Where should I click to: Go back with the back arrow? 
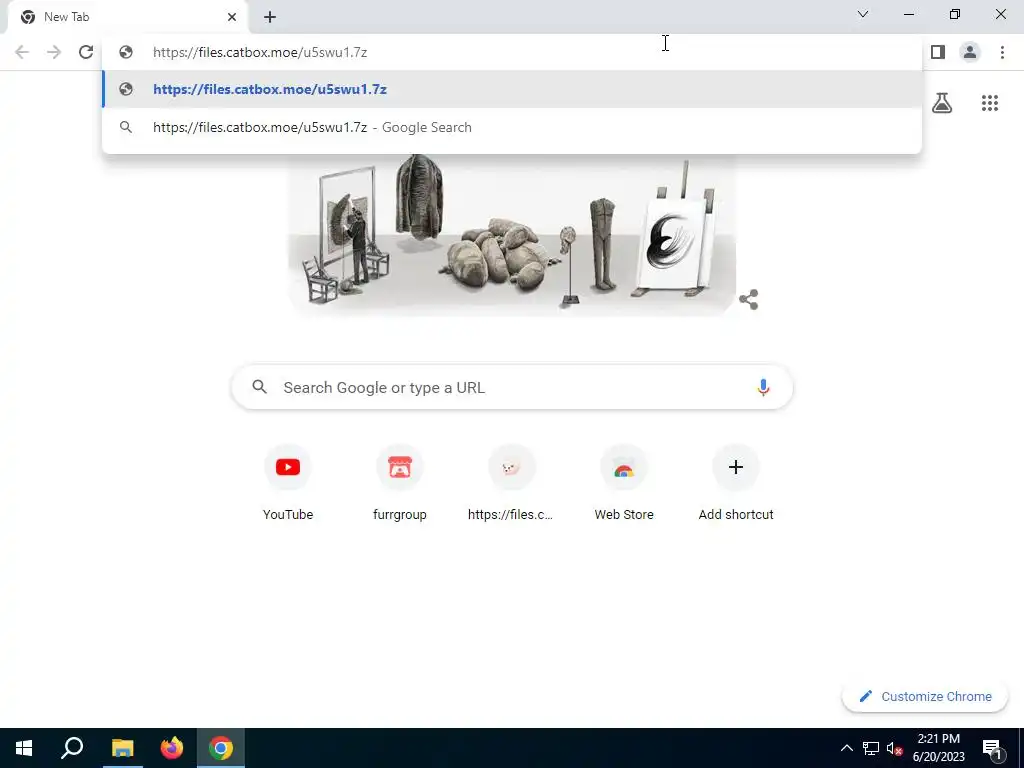[22, 52]
